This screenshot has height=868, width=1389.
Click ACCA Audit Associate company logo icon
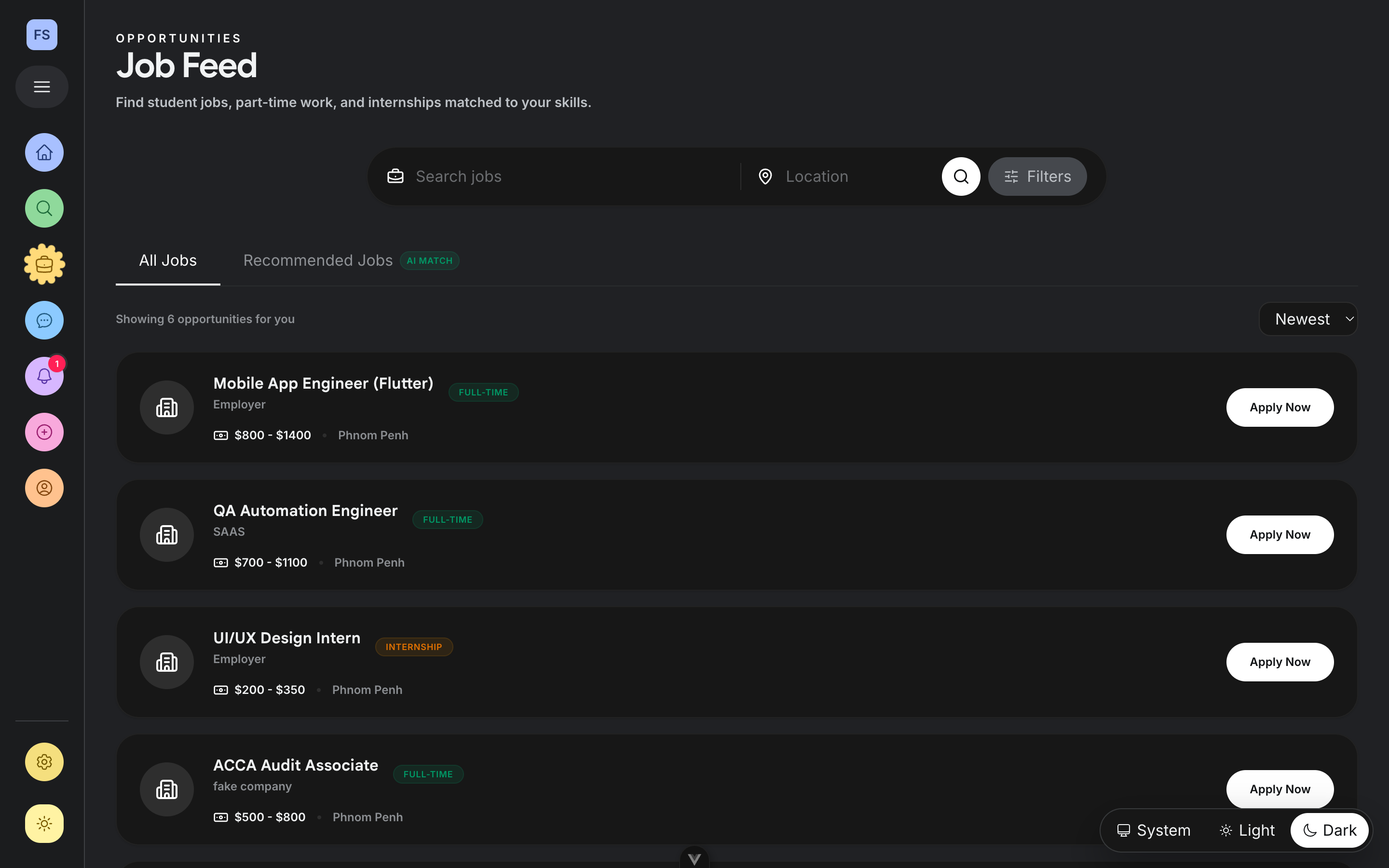coord(167,789)
